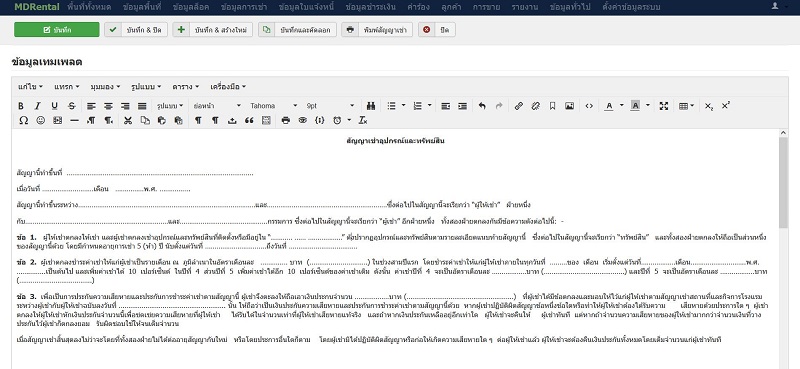Insert a special character (Omega)
The height and width of the screenshot is (369, 800).
[23, 120]
